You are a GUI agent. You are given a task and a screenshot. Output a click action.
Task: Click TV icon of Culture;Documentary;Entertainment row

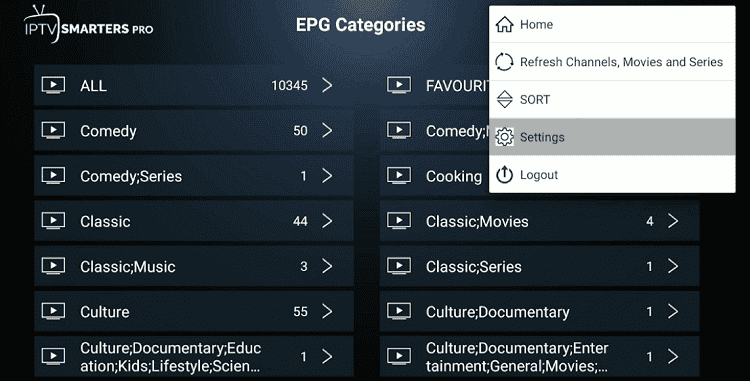(x=399, y=357)
